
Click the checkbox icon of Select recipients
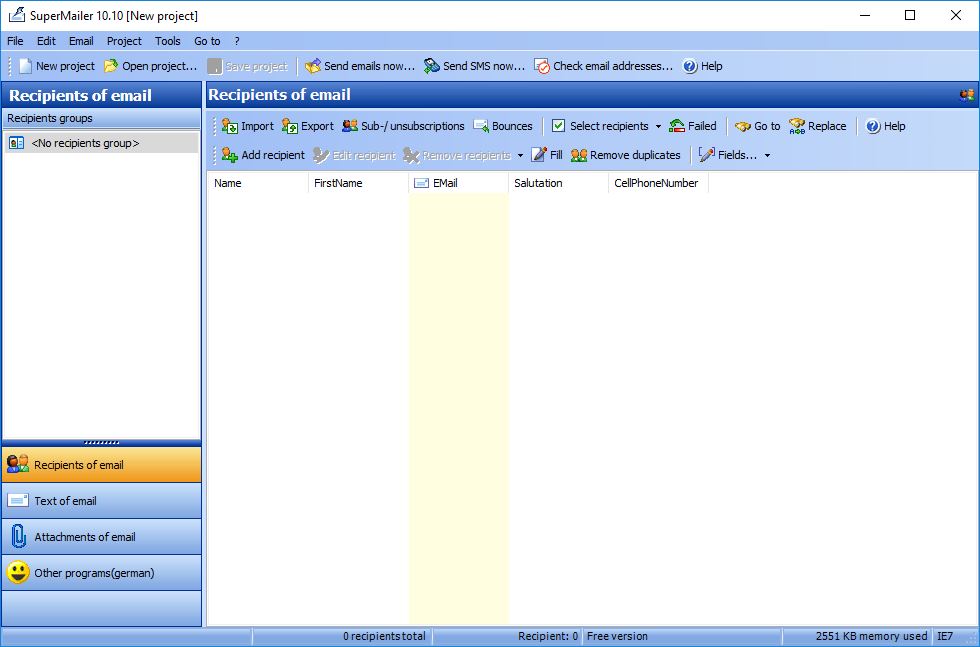tap(558, 126)
